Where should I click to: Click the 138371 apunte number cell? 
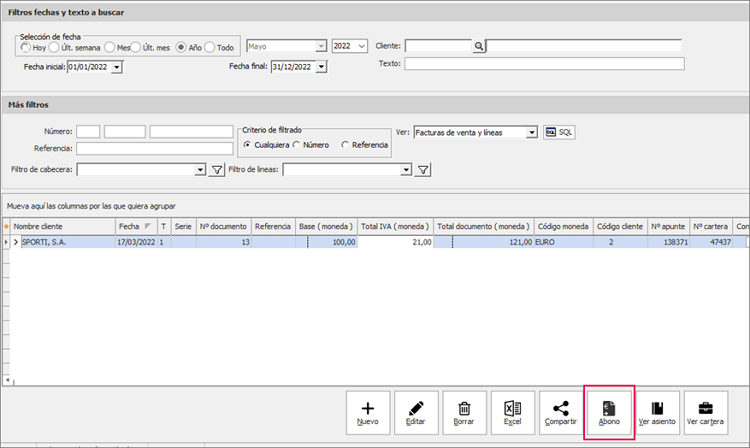pos(669,242)
